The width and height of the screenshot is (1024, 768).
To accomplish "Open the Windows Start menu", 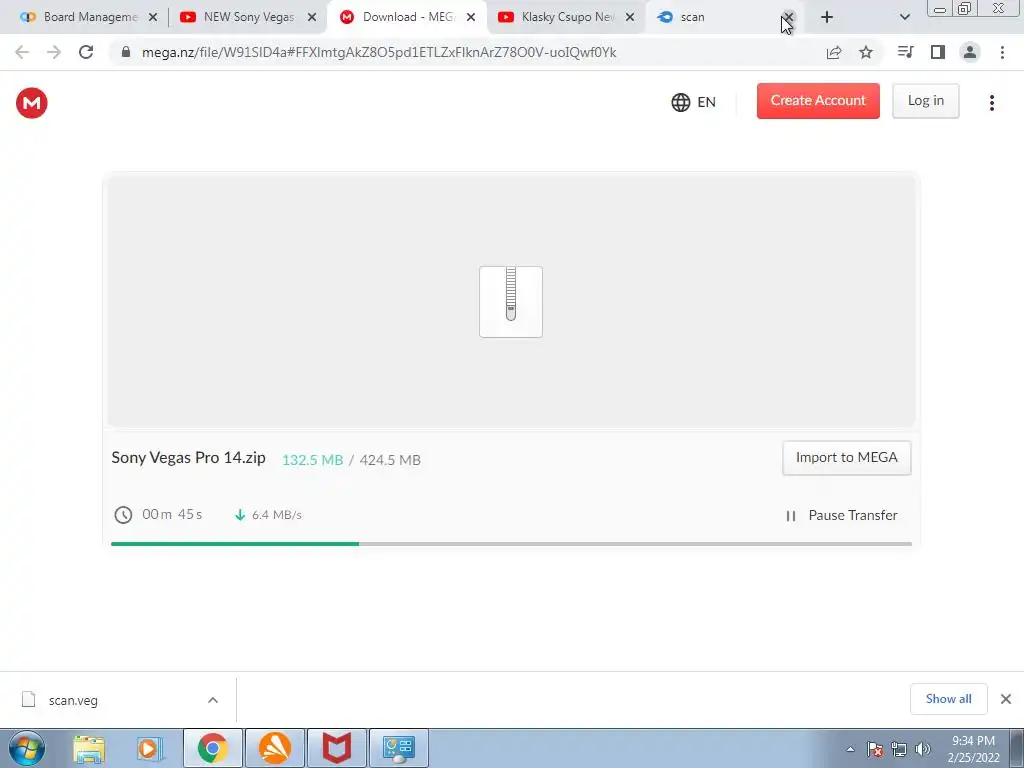I will [27, 748].
